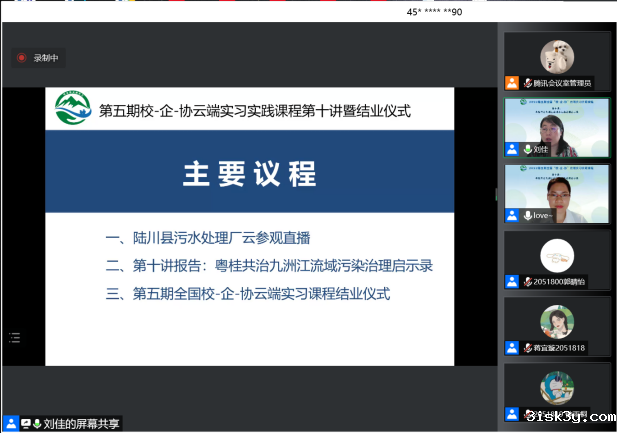Click the red recording indicator dot
The image size is (617, 433).
21,58
